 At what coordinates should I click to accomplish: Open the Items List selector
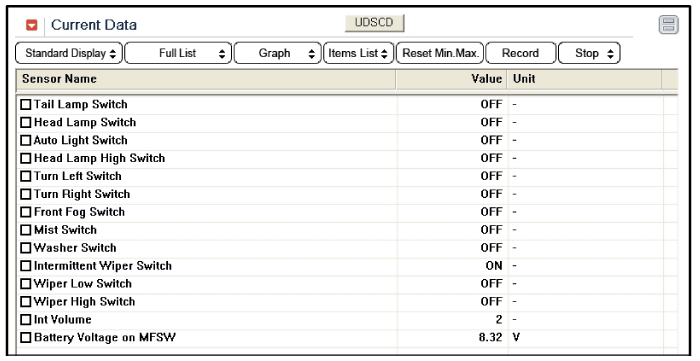(x=358, y=53)
